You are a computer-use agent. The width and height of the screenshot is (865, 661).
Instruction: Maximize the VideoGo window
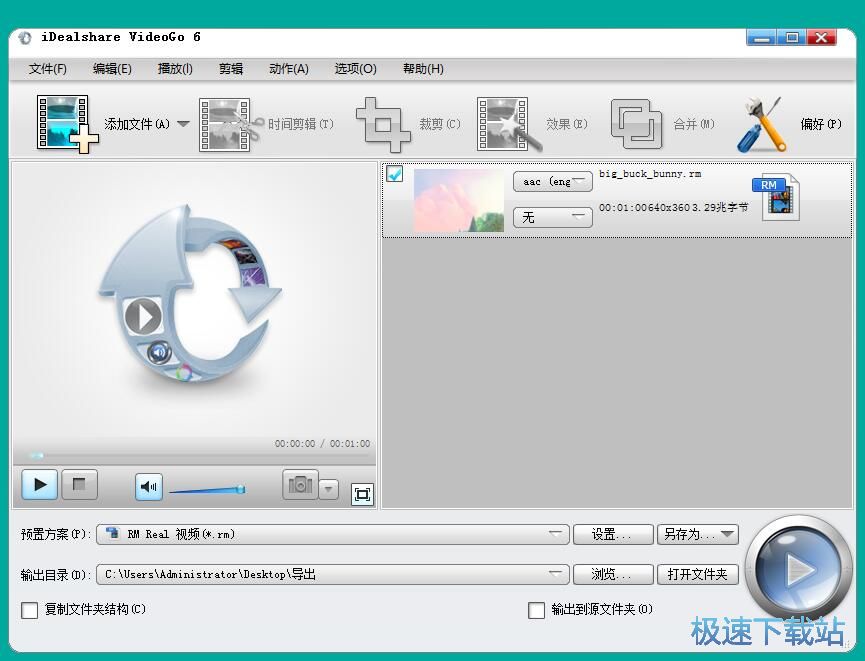[x=792, y=38]
